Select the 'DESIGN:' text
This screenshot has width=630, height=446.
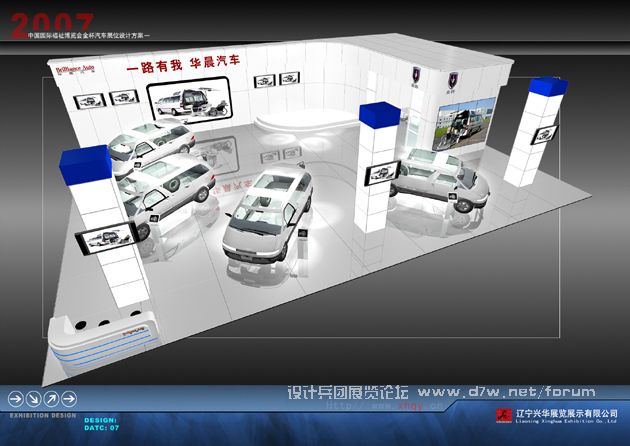(100, 420)
